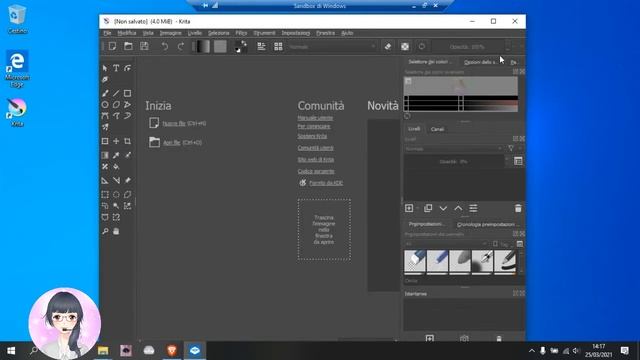Open the Sito web di Krita link
Viewport: 640px width, 360px height.
coord(316,160)
